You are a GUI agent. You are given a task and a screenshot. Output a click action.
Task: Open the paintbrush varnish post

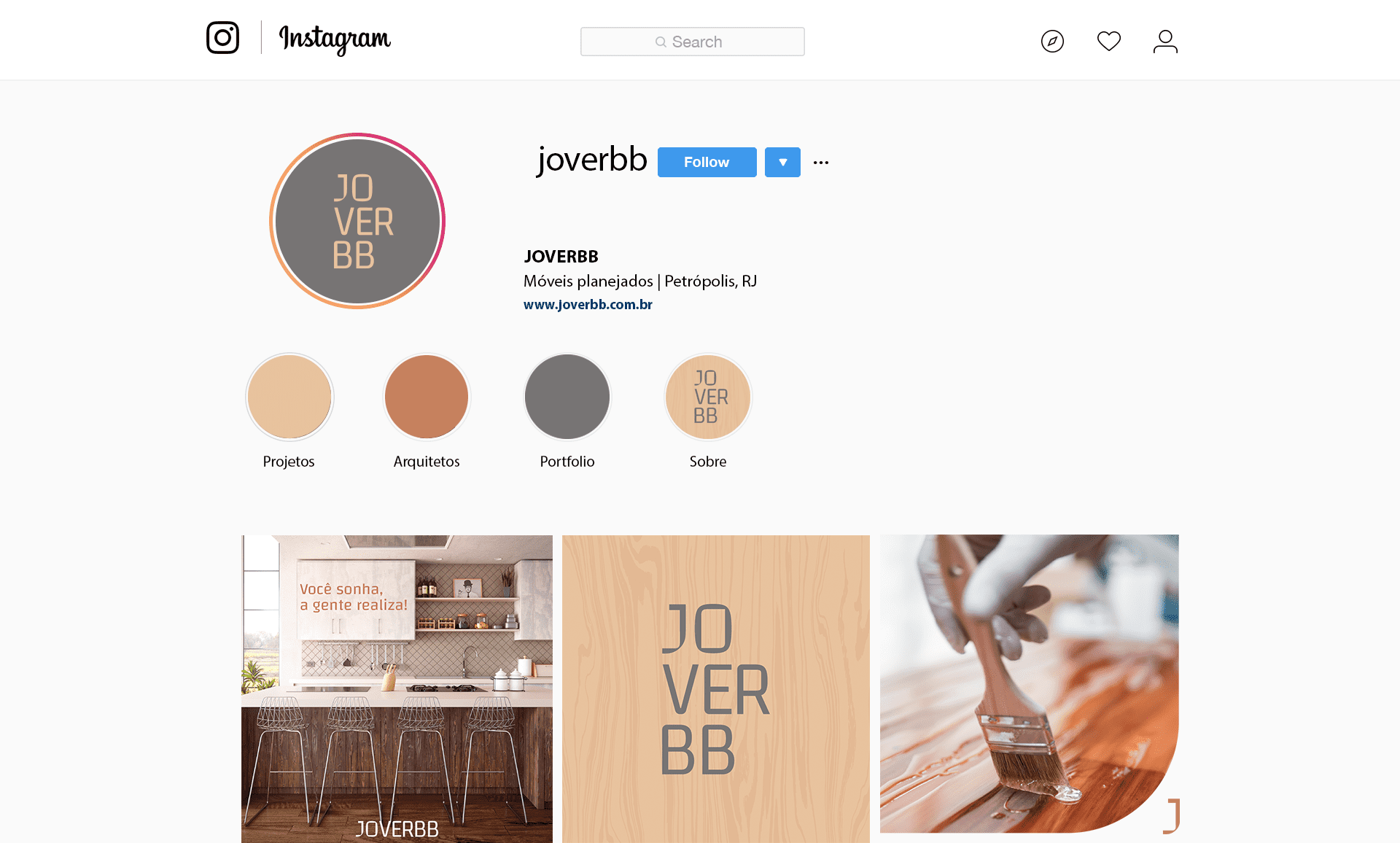click(1030, 684)
